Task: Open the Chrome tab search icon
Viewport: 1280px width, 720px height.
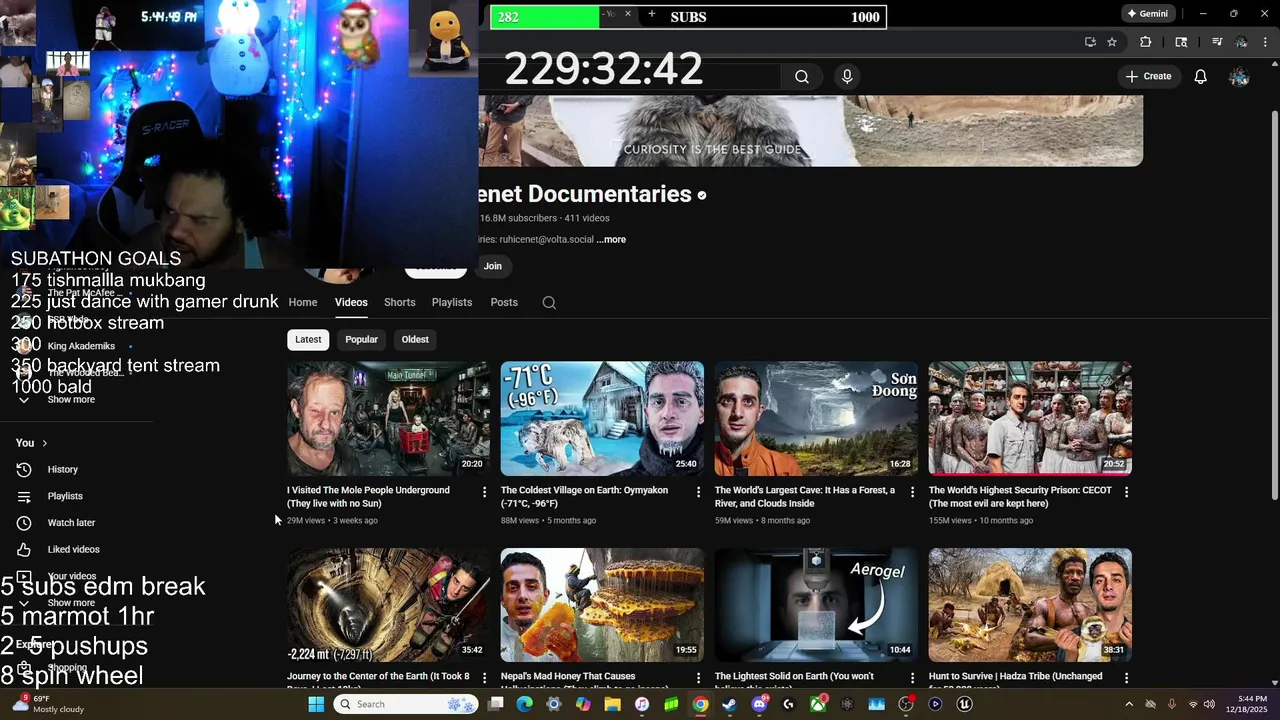Action: (x=1181, y=42)
